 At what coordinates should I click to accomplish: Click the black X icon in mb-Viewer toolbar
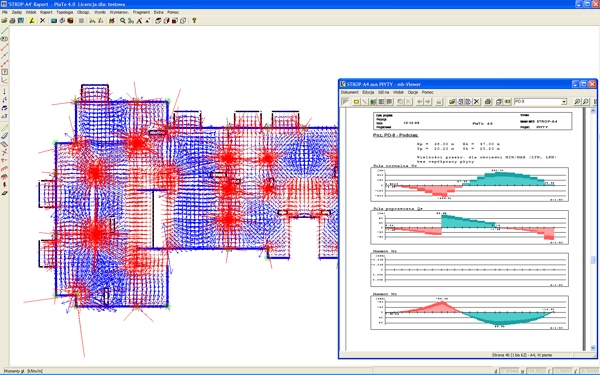pos(476,102)
